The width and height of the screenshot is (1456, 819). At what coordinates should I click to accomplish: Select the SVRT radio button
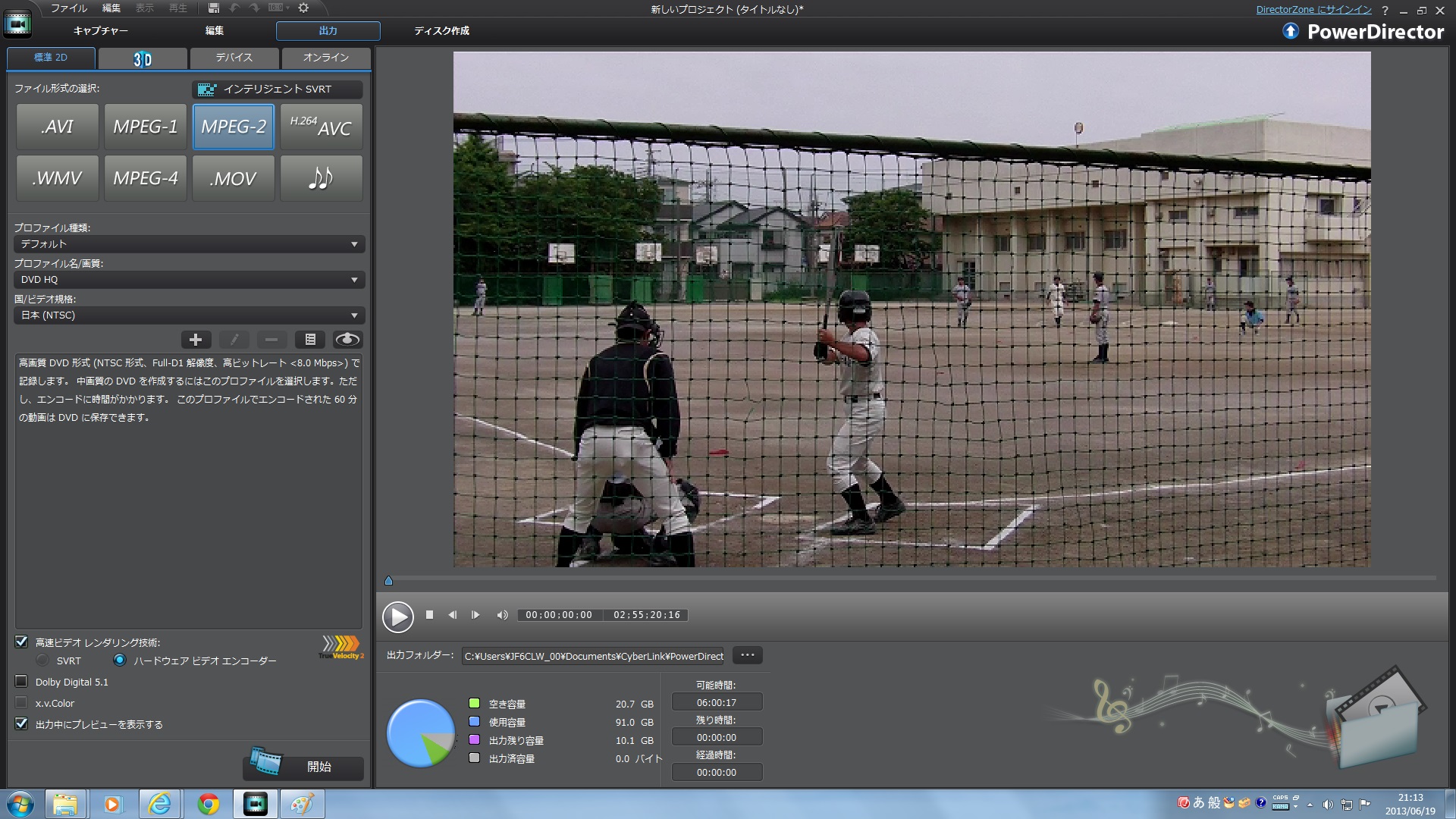point(43,661)
